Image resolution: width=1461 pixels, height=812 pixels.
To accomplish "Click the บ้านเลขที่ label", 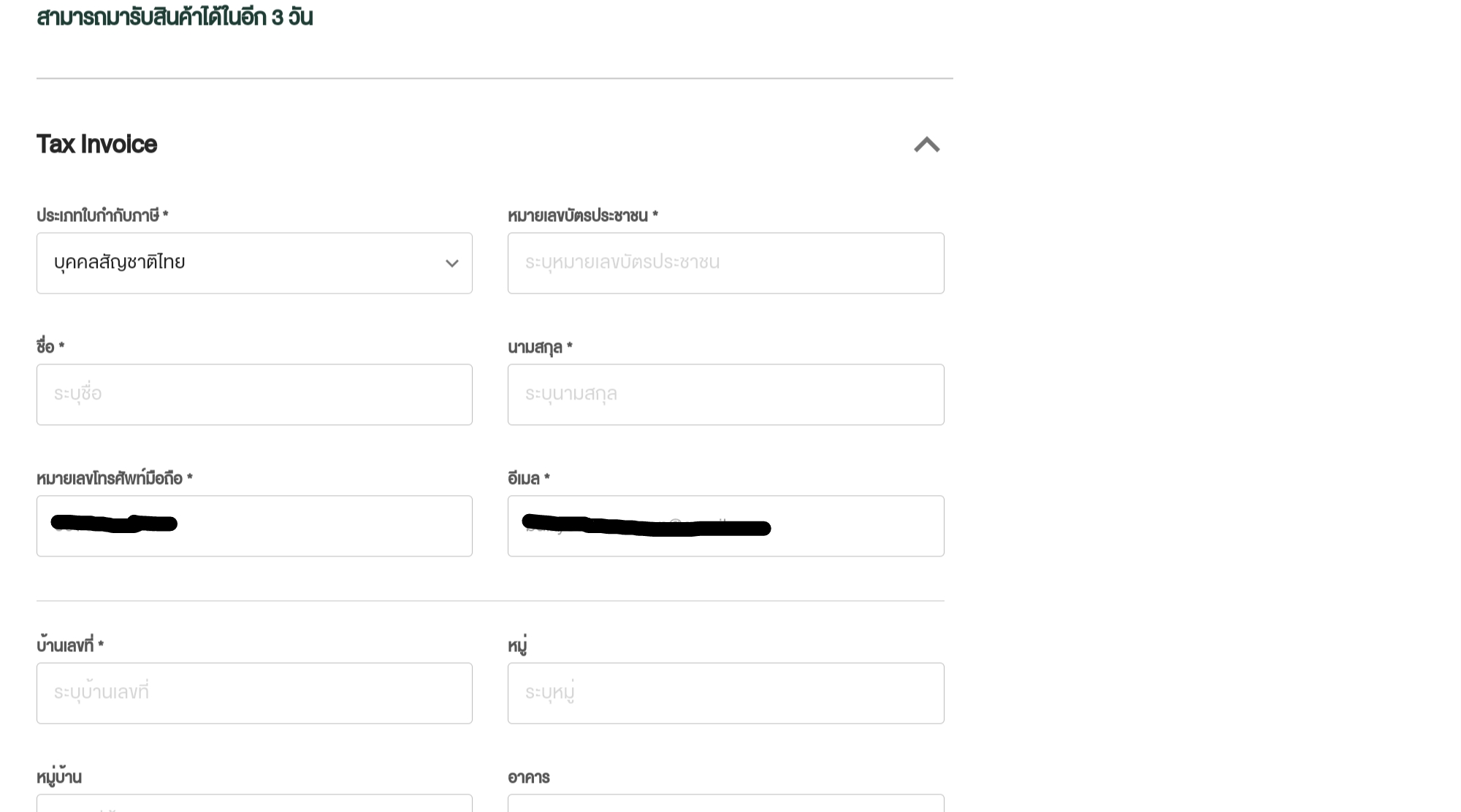I will pyautogui.click(x=65, y=646).
